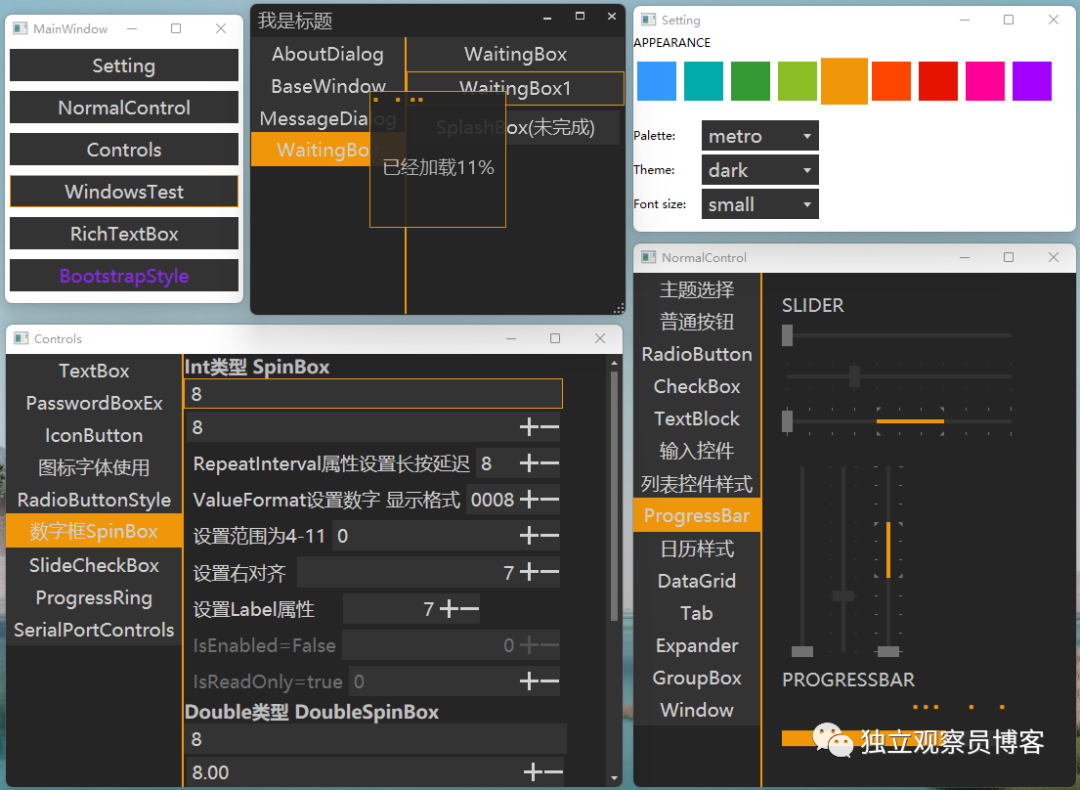1080x790 pixels.
Task: Click the Controls scrollbar down arrow
Action: [614, 778]
